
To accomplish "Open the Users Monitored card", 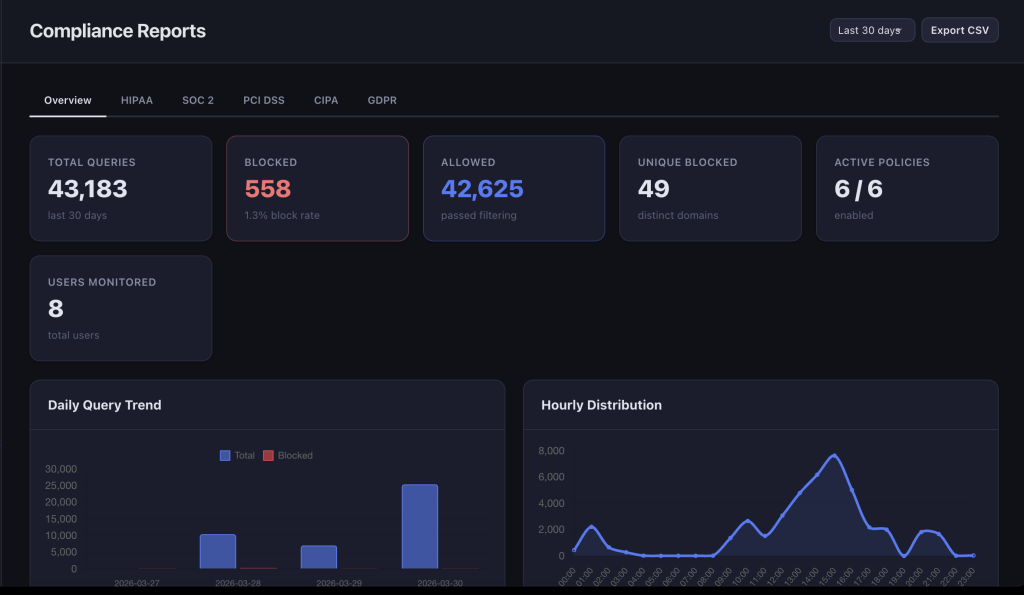I will tap(120, 308).
